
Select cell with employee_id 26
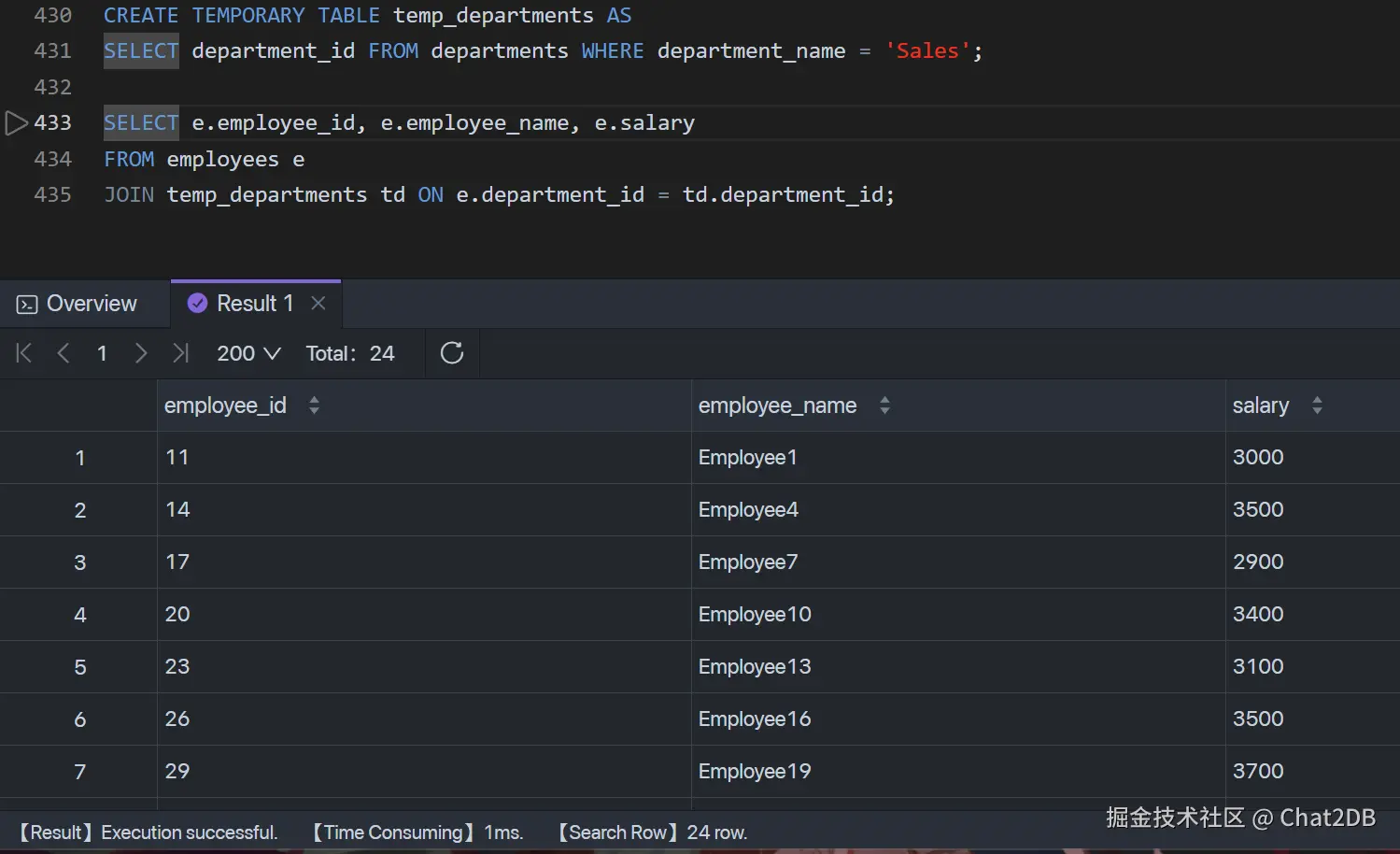click(424, 719)
